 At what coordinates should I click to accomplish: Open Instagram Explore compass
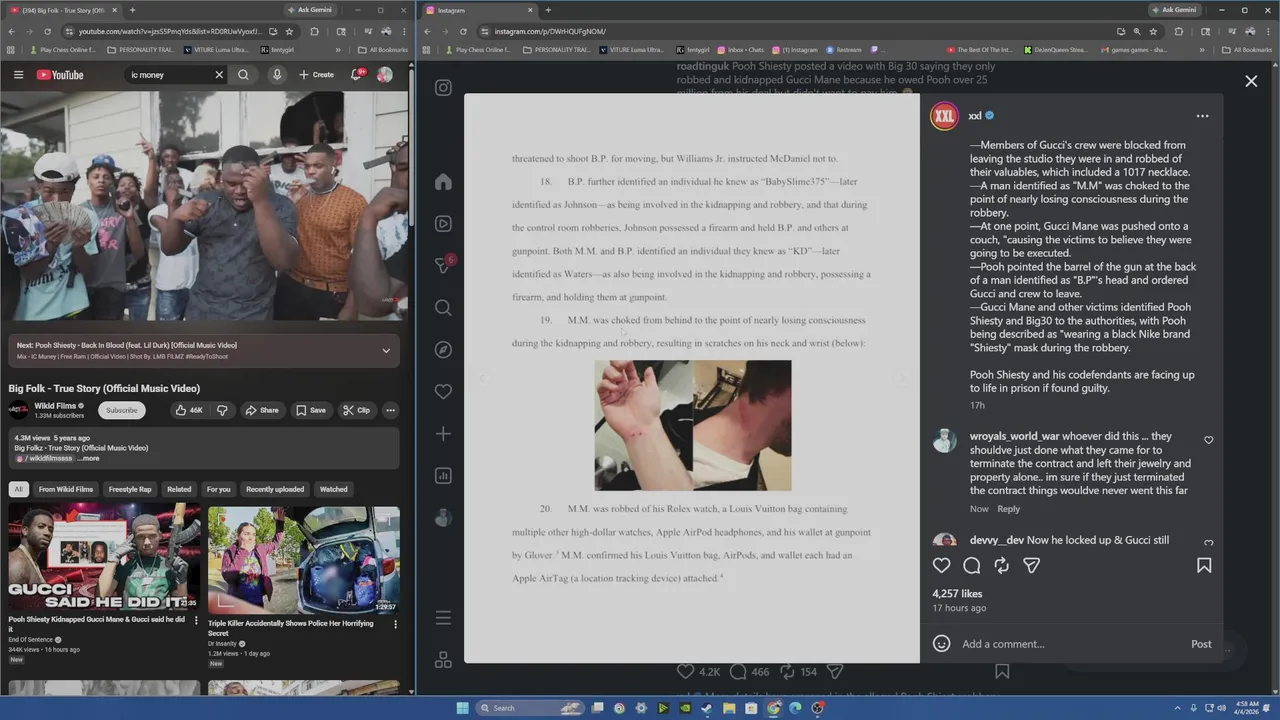coord(443,350)
